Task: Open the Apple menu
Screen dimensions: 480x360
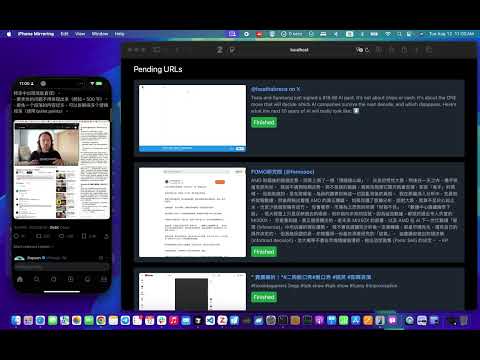Action: (9, 34)
